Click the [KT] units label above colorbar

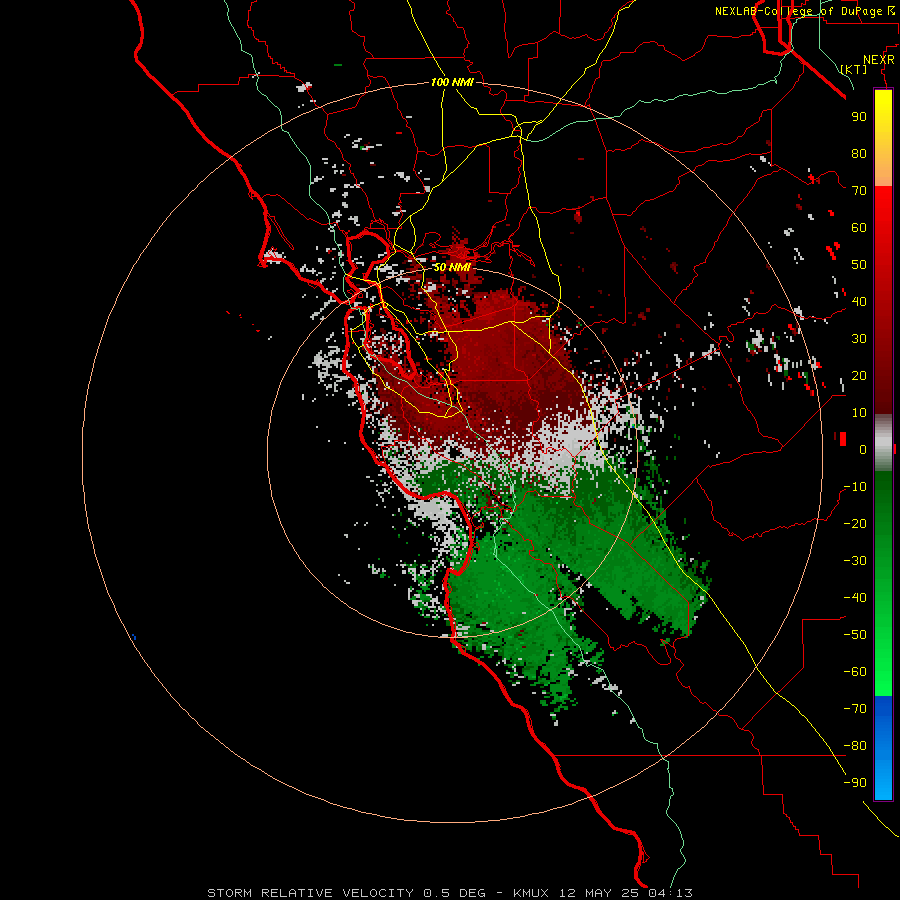pos(854,69)
